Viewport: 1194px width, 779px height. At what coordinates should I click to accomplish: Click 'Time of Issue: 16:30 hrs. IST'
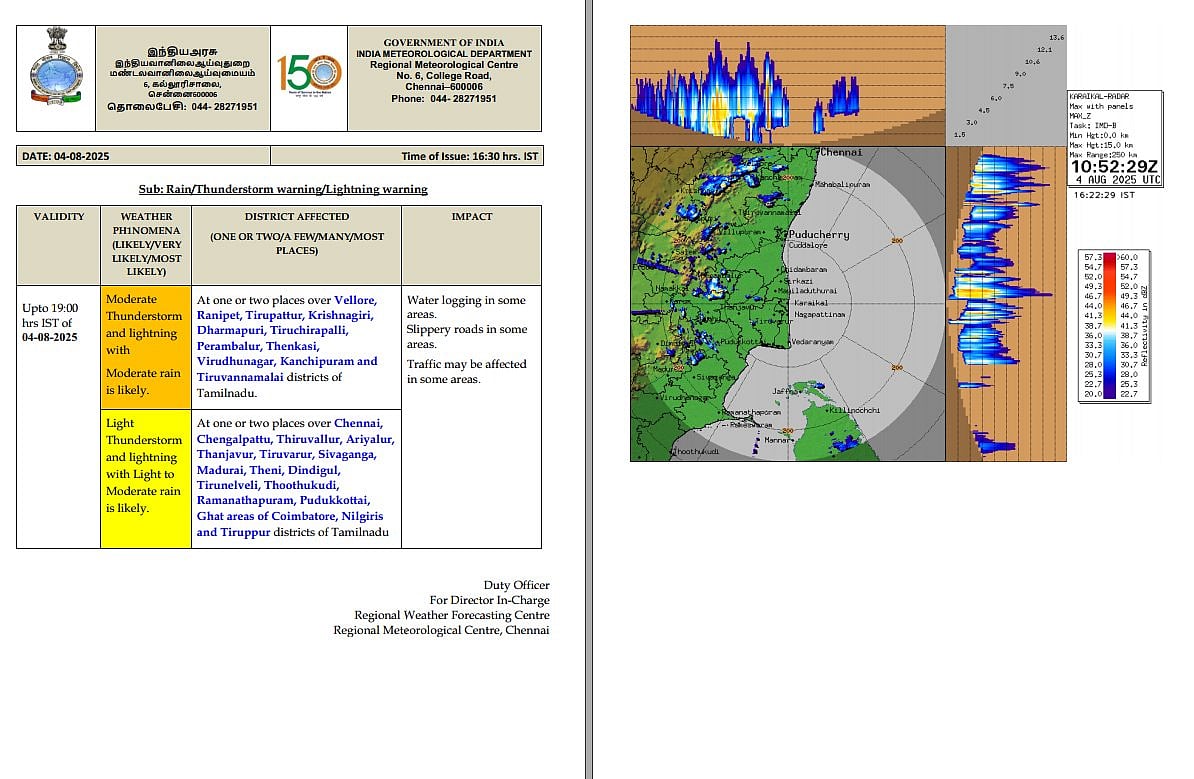point(470,156)
